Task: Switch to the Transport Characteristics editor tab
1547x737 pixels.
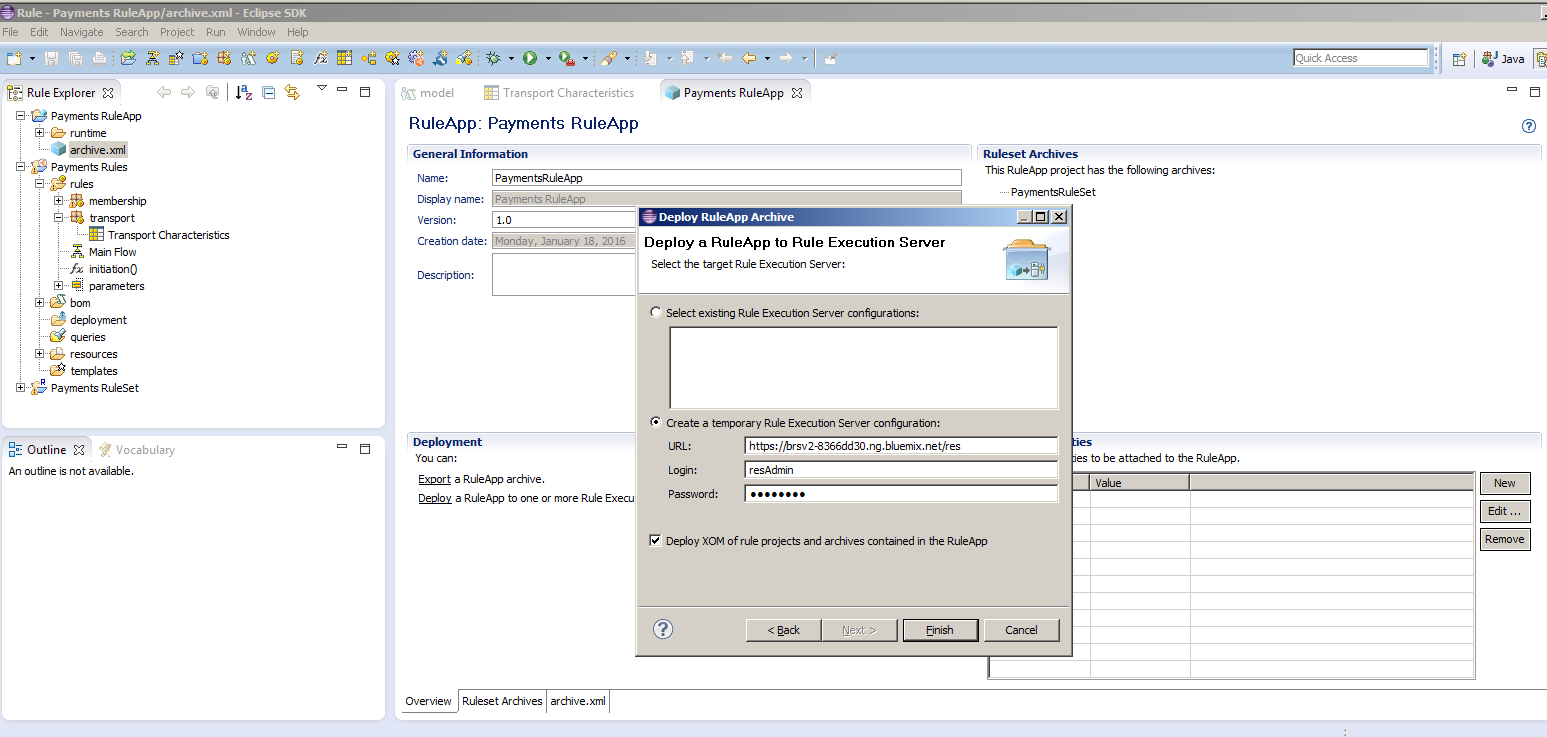Action: click(x=558, y=93)
